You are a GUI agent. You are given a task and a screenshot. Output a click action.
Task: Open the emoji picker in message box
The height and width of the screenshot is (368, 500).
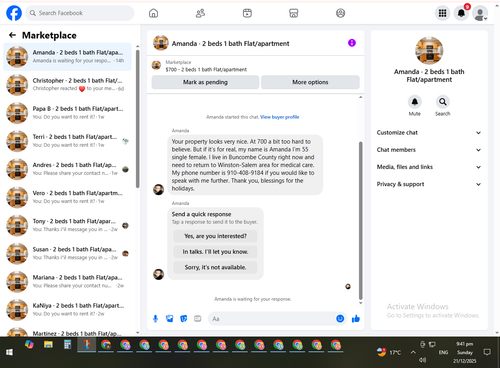click(340, 319)
